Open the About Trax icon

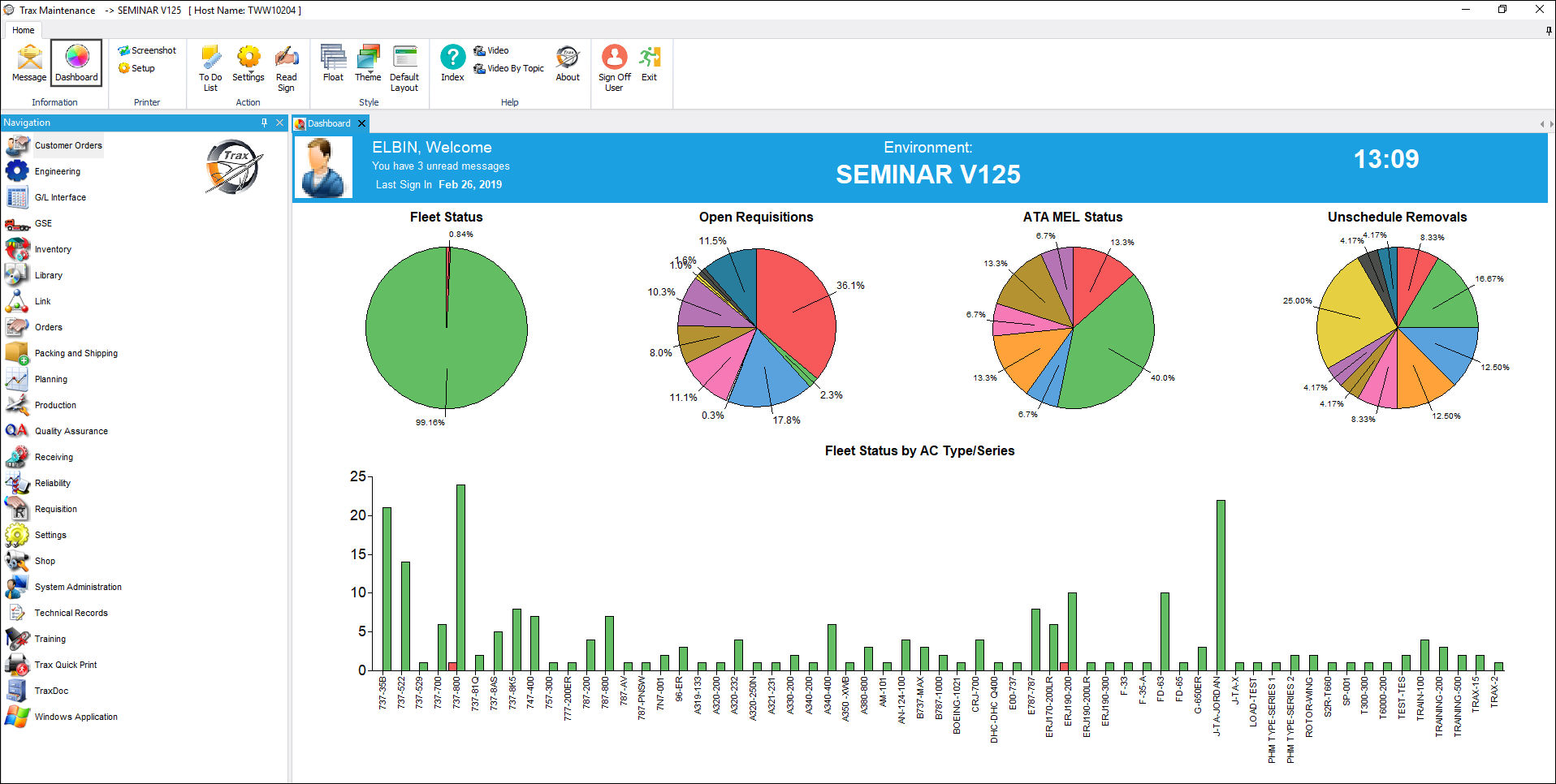568,63
